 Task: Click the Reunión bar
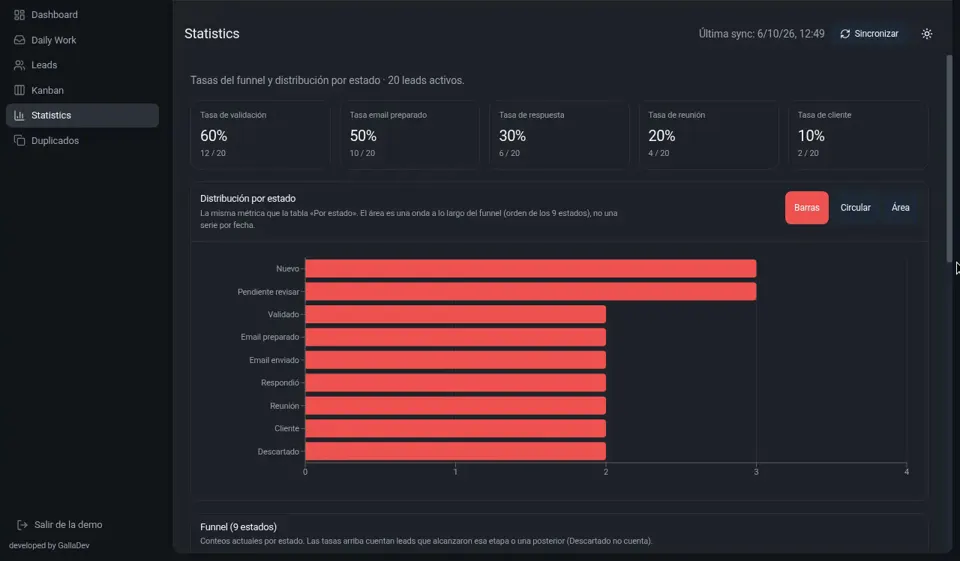coord(456,405)
